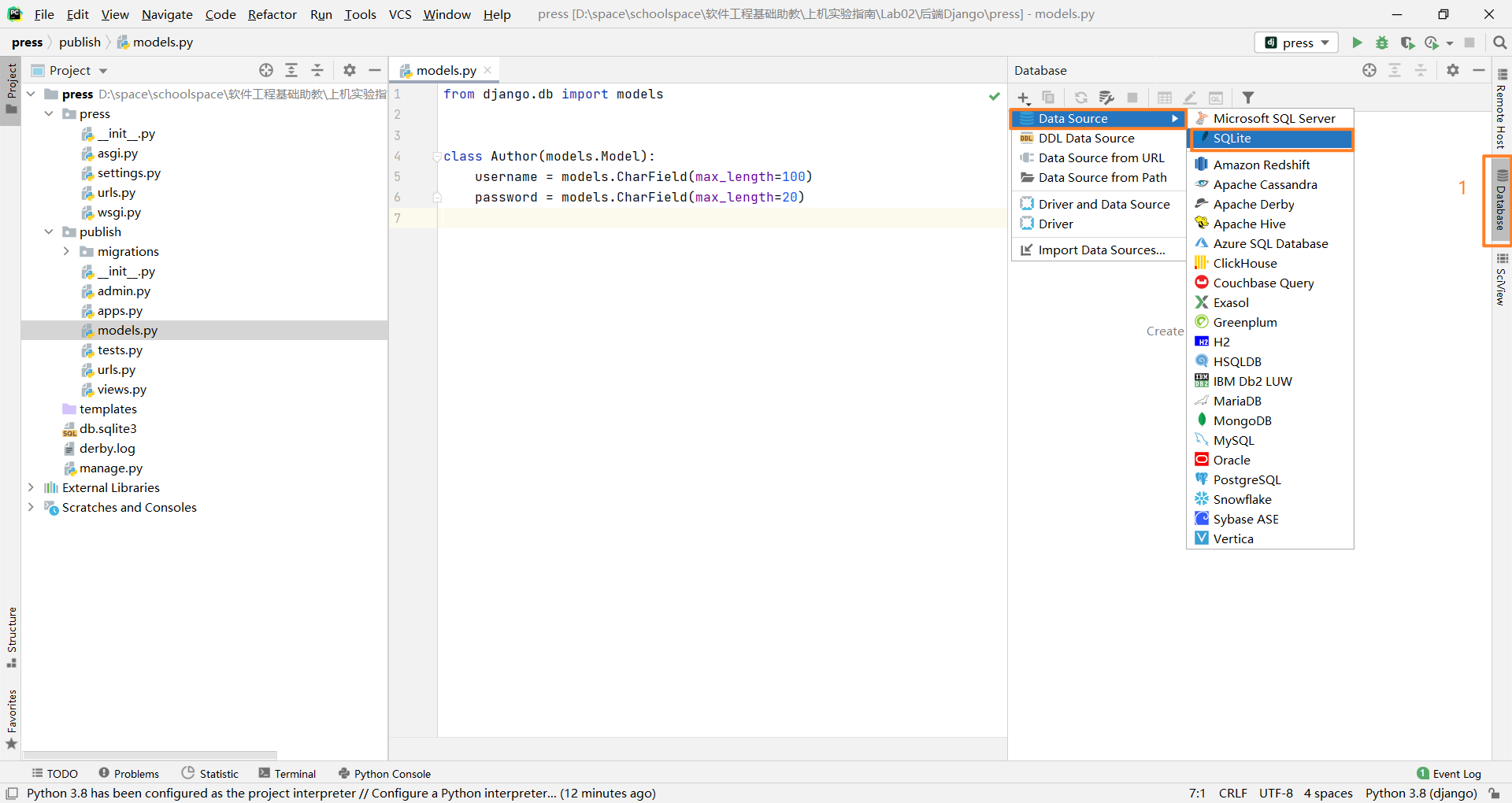The image size is (1512, 803).
Task: Expand External Libraries node
Action: 31,487
